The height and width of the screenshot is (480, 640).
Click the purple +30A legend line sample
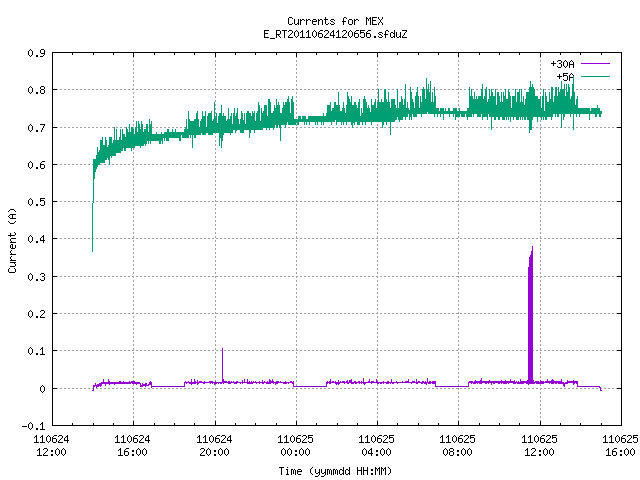click(x=596, y=64)
